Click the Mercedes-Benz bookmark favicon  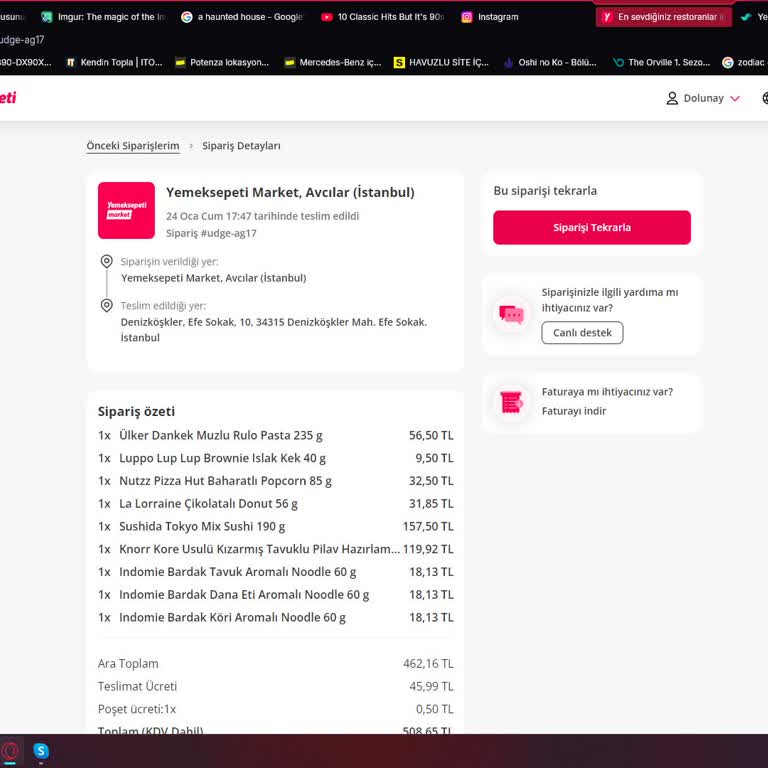[x=289, y=63]
